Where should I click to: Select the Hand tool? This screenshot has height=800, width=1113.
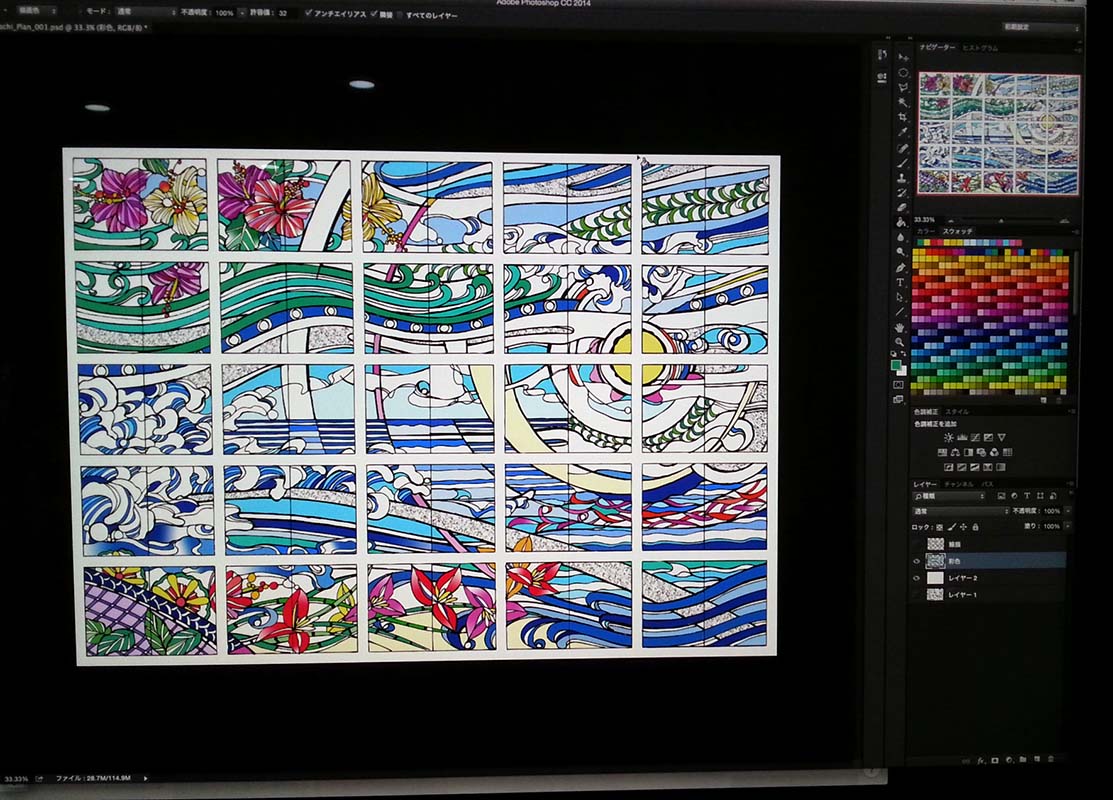901,327
